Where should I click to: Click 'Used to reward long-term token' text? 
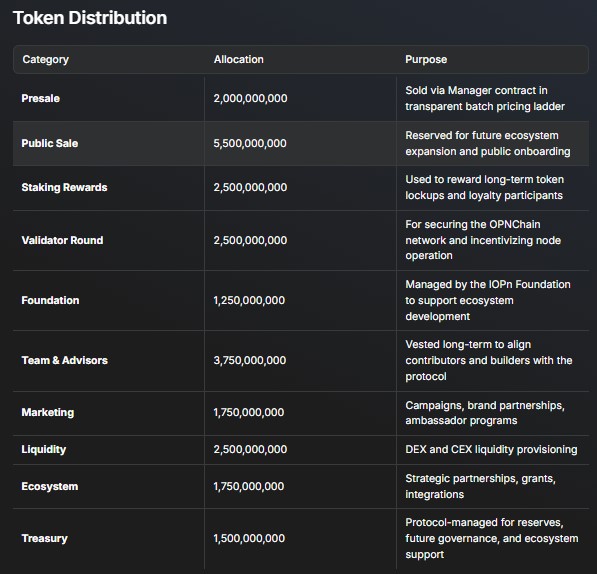(484, 187)
